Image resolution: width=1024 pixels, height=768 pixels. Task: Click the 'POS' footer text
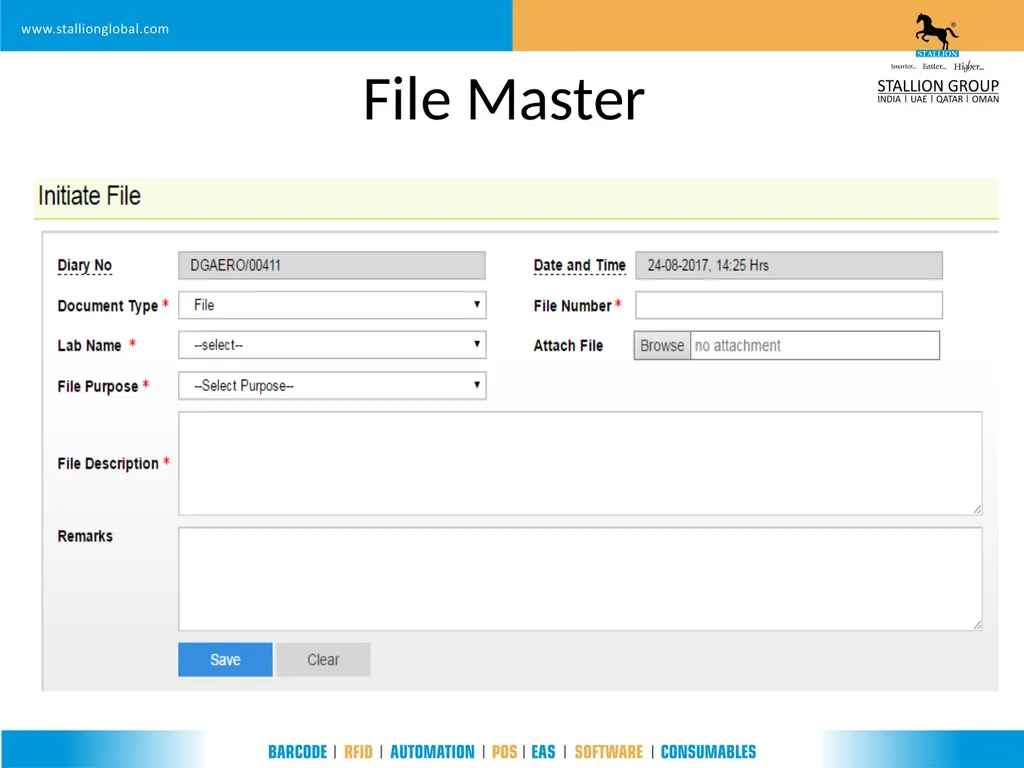tap(504, 752)
